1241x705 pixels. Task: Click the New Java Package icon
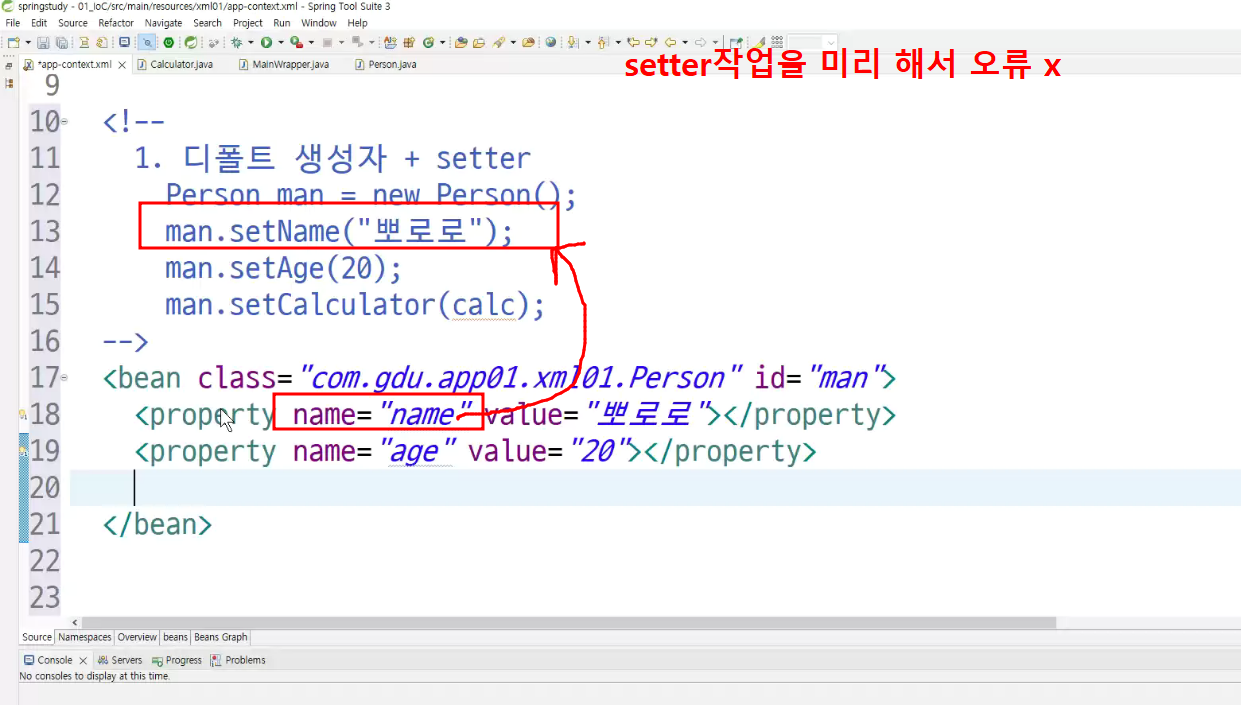pos(409,42)
